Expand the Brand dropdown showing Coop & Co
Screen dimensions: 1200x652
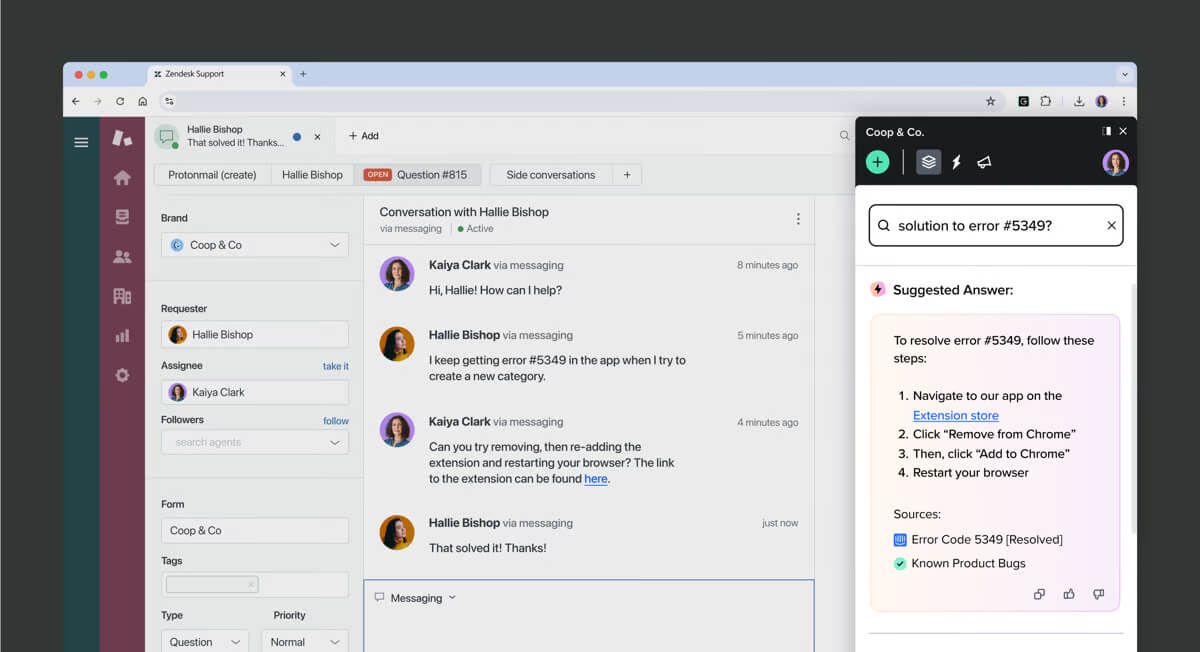point(255,245)
